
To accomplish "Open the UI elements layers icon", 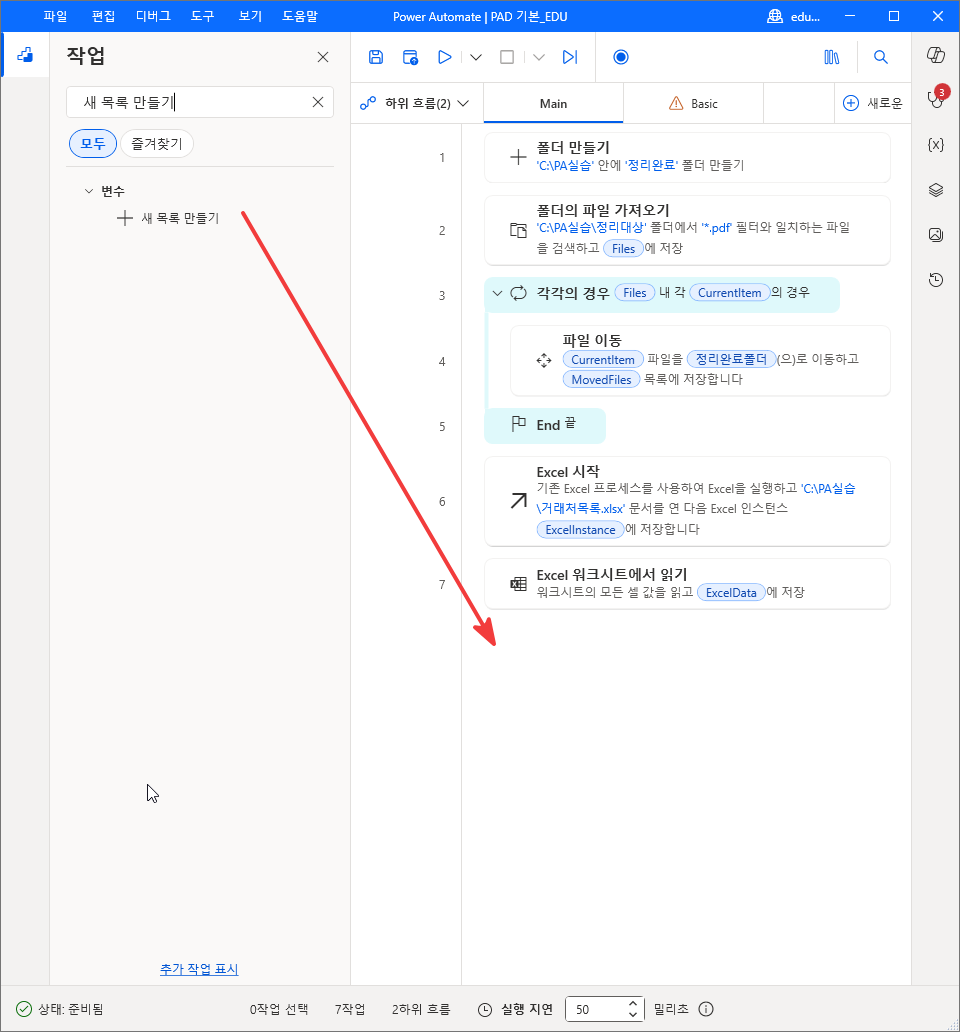I will pos(936,190).
